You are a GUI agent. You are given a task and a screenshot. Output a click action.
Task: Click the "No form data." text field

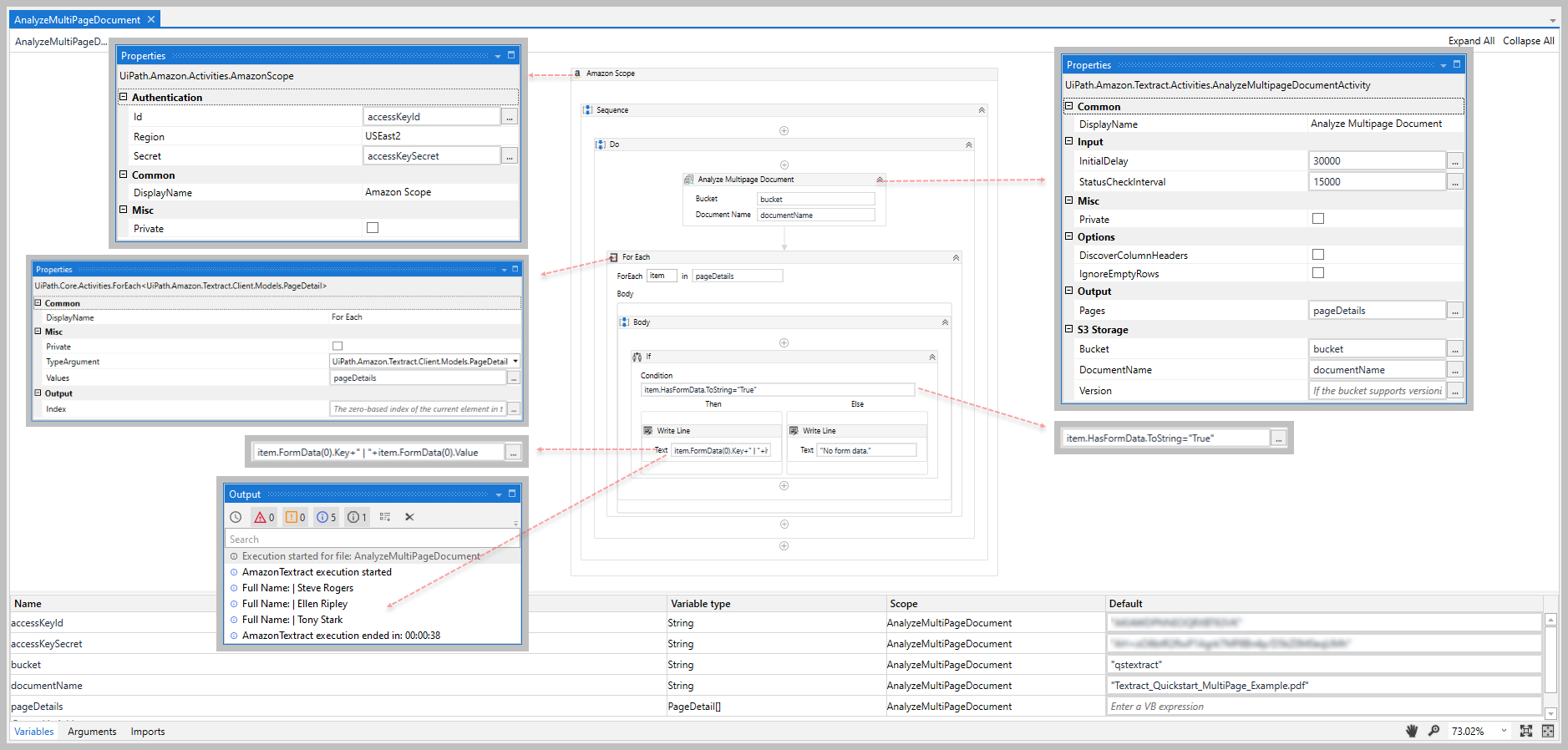click(866, 450)
